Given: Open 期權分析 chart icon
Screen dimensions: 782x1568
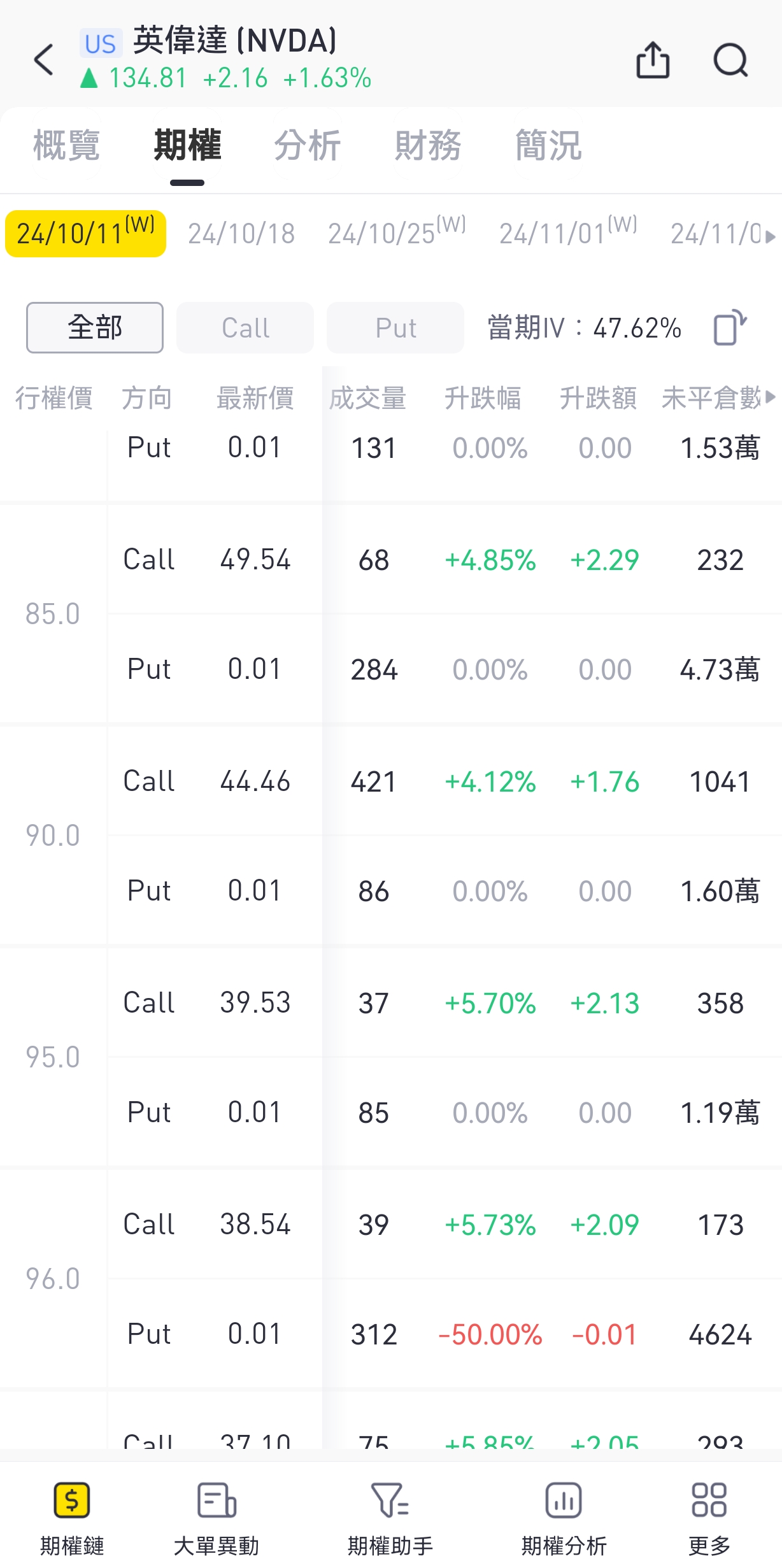Looking at the screenshot, I should pyautogui.click(x=564, y=1501).
